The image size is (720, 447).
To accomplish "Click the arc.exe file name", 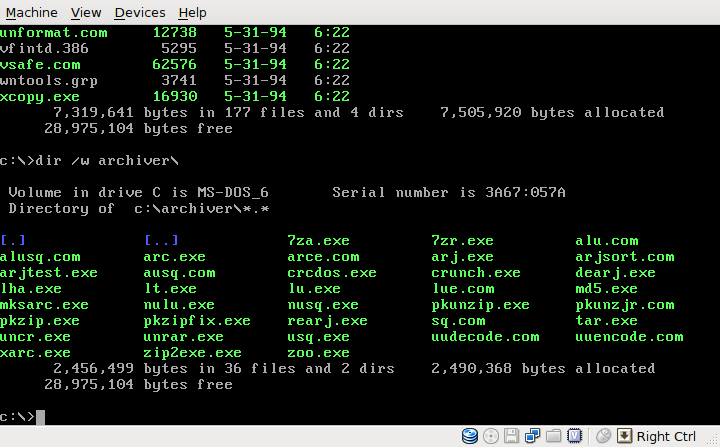I will [x=174, y=257].
